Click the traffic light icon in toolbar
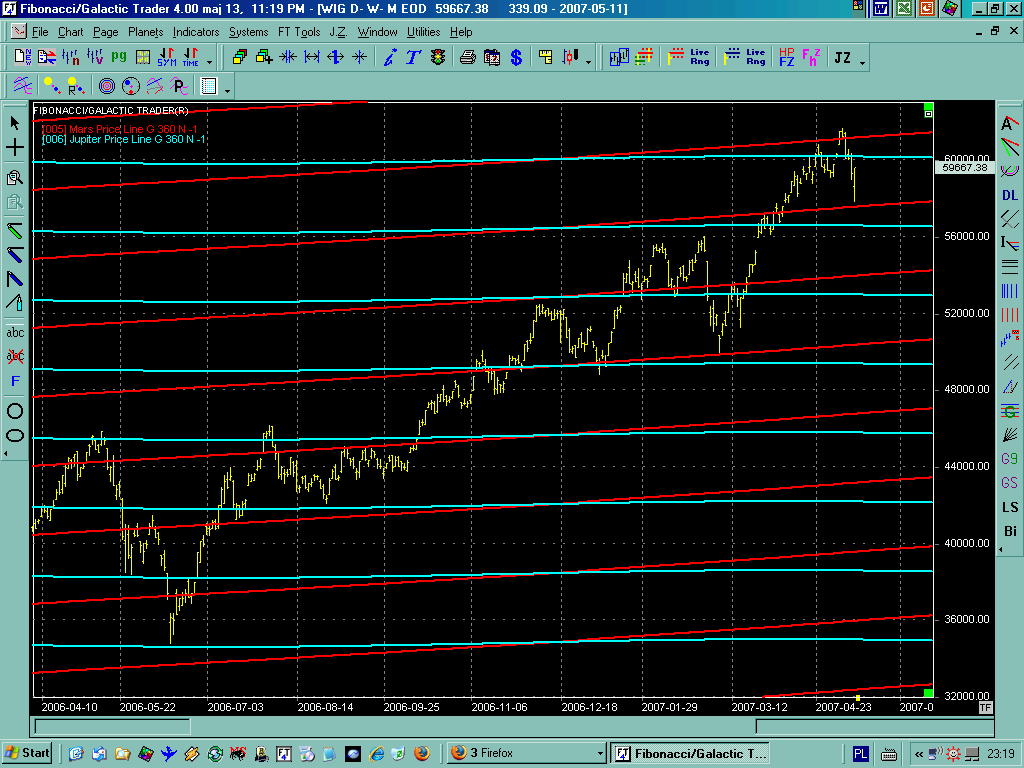The height and width of the screenshot is (768, 1024). [438, 58]
